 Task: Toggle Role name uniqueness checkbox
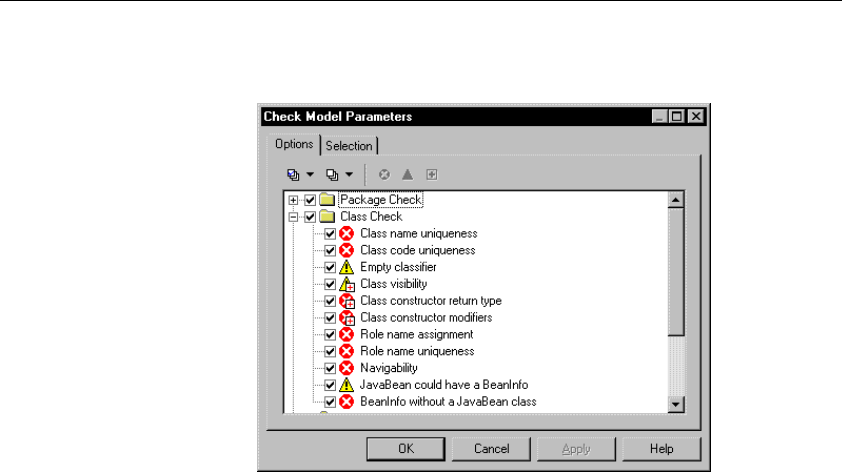[330, 352]
